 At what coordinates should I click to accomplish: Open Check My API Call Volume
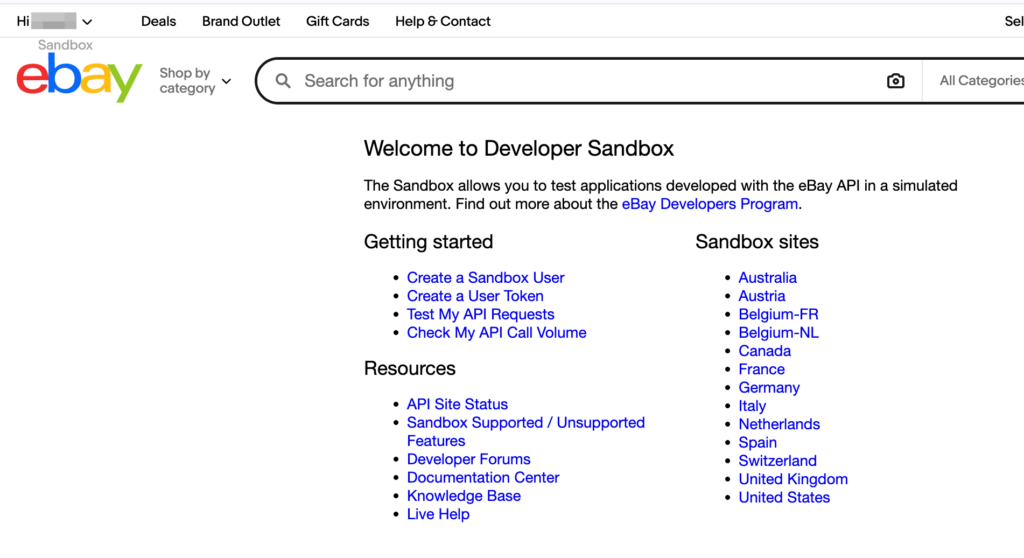click(496, 333)
